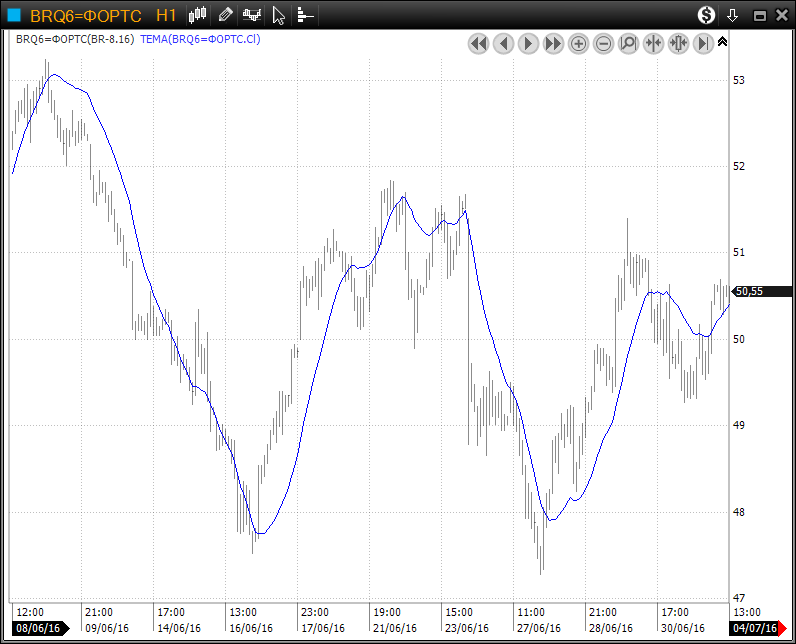This screenshot has height=644, width=796.
Task: Open the chart type bars icon
Action: pyautogui.click(x=198, y=15)
